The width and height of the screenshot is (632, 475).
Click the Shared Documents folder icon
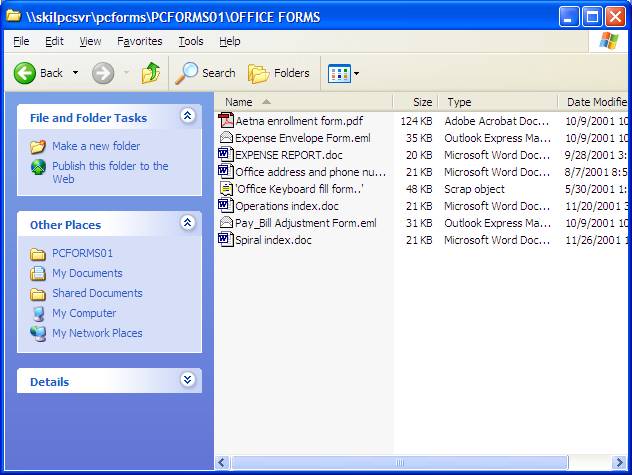pos(38,294)
